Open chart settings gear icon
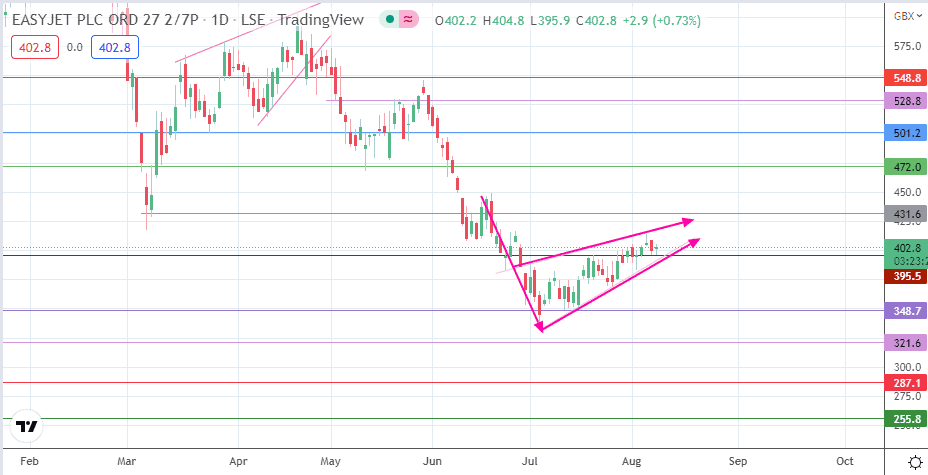 point(914,461)
